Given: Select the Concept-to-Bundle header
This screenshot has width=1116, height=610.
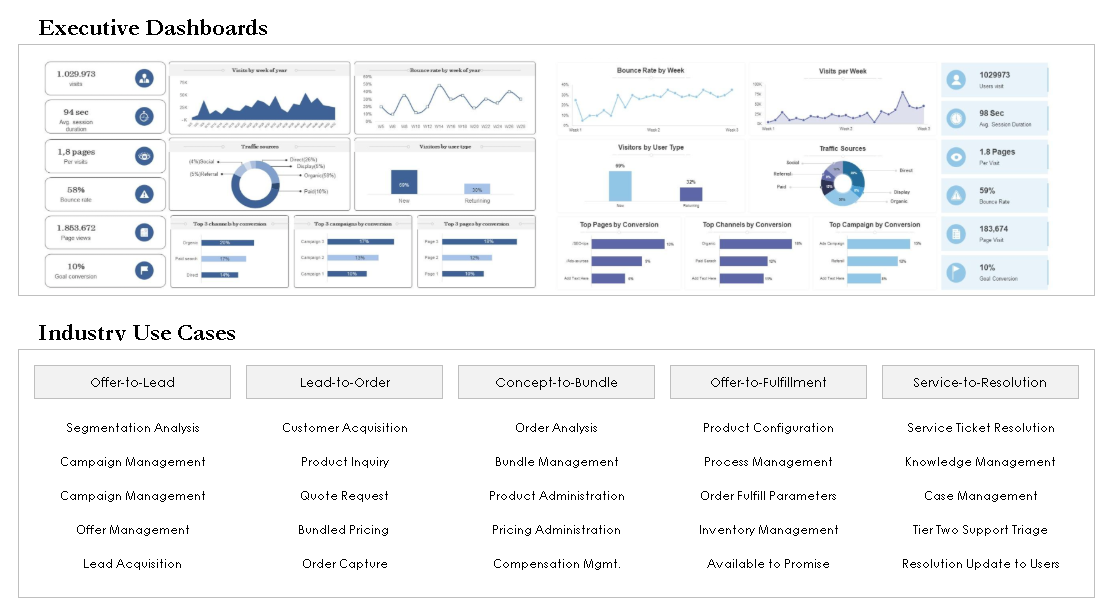Looking at the screenshot, I should click(x=556, y=382).
